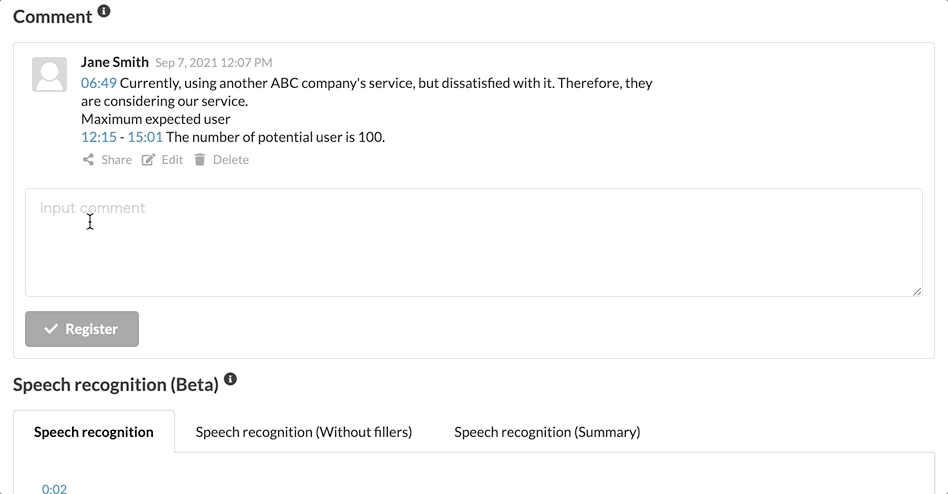The width and height of the screenshot is (948, 494).
Task: Select the Speech recognition tab
Action: click(x=94, y=432)
